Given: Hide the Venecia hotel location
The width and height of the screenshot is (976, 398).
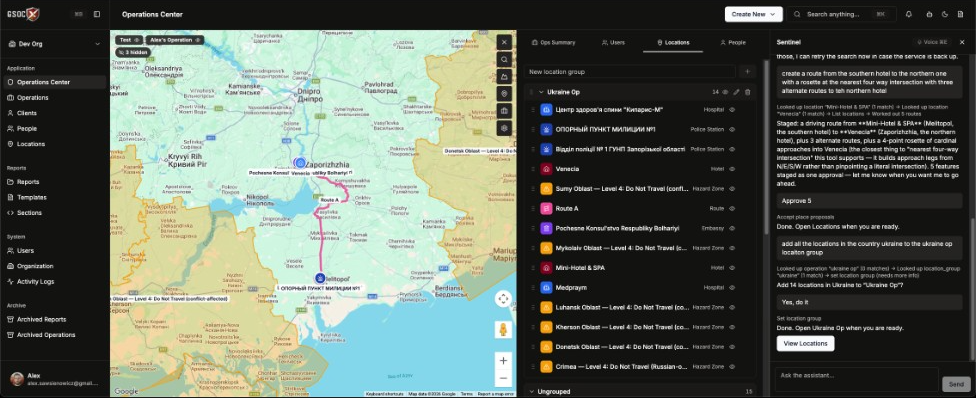Looking at the screenshot, I should click(x=732, y=169).
